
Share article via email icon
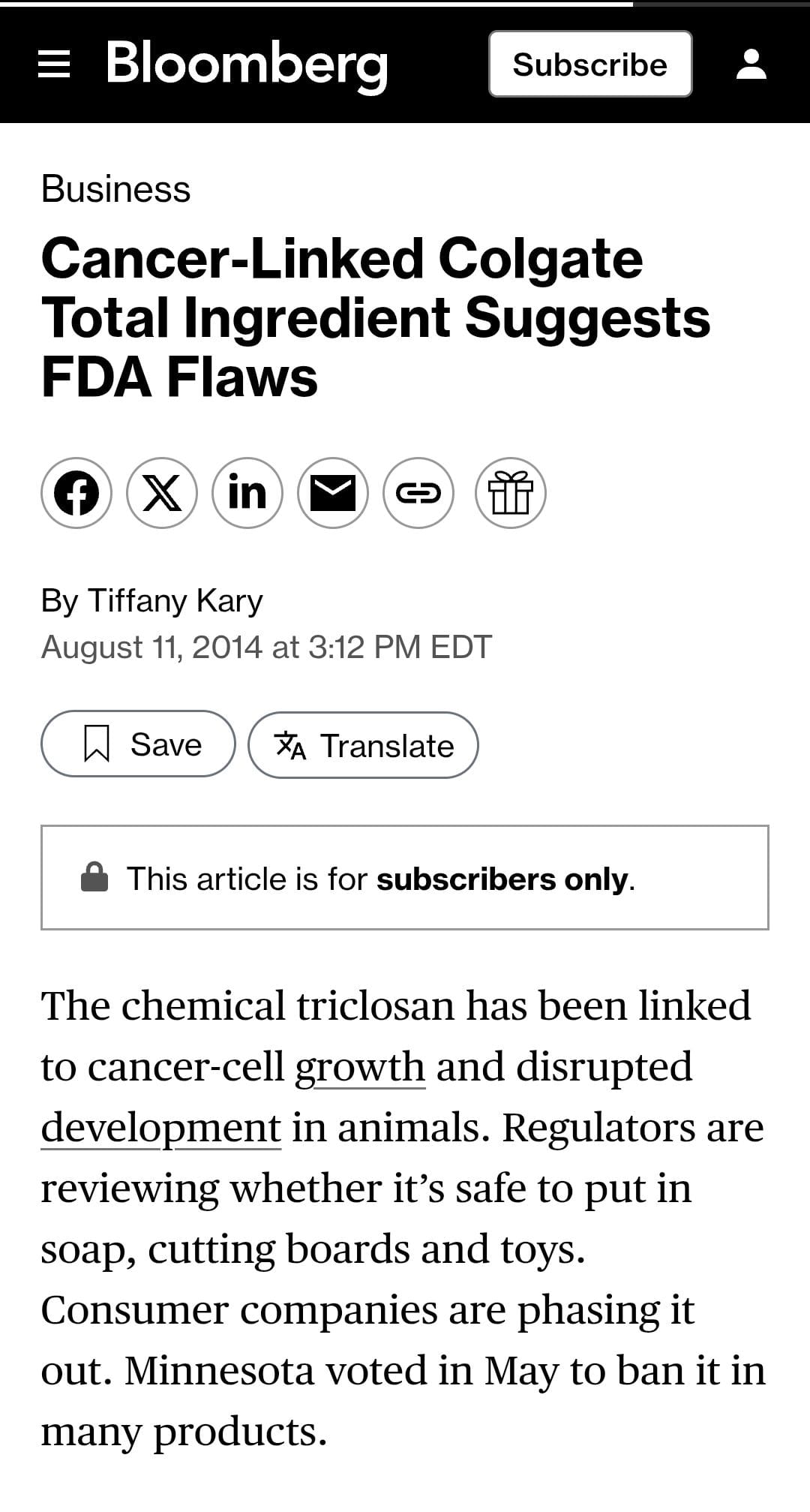[x=333, y=493]
